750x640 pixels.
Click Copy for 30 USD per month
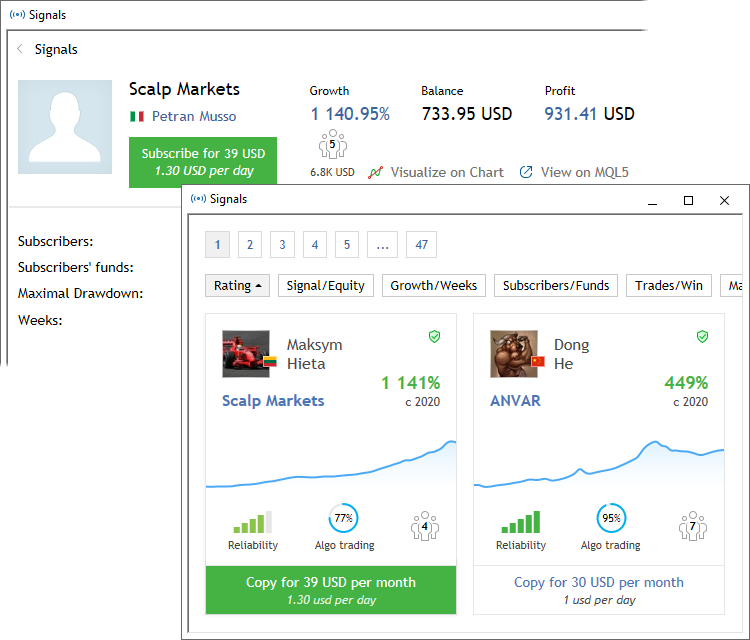[599, 590]
